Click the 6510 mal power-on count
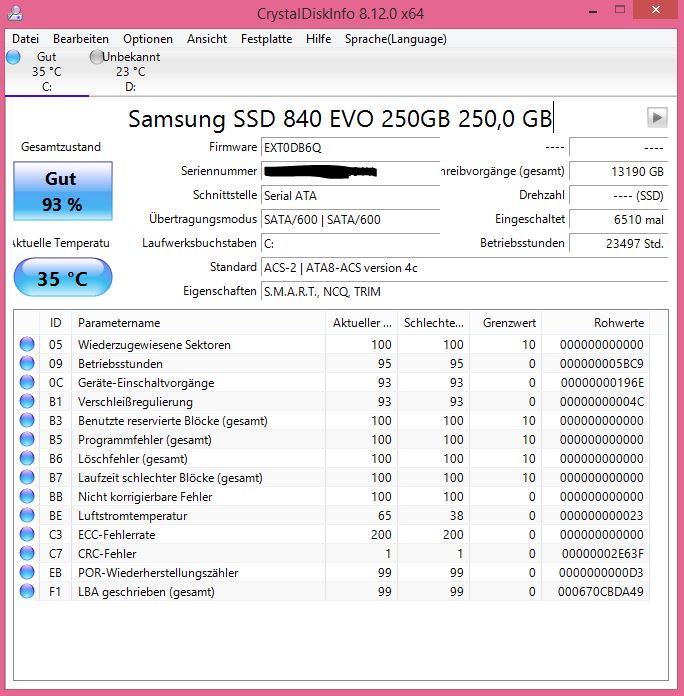Screen dimensions: 684x696 [x=618, y=219]
